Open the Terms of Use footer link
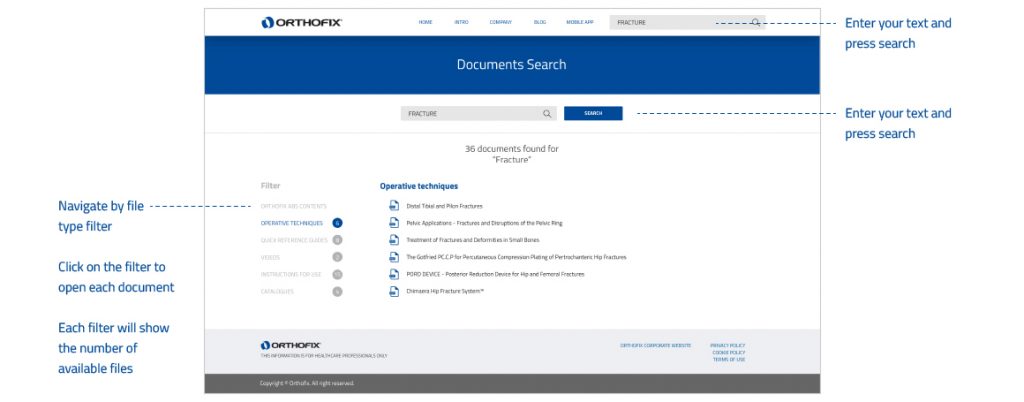 point(729,360)
